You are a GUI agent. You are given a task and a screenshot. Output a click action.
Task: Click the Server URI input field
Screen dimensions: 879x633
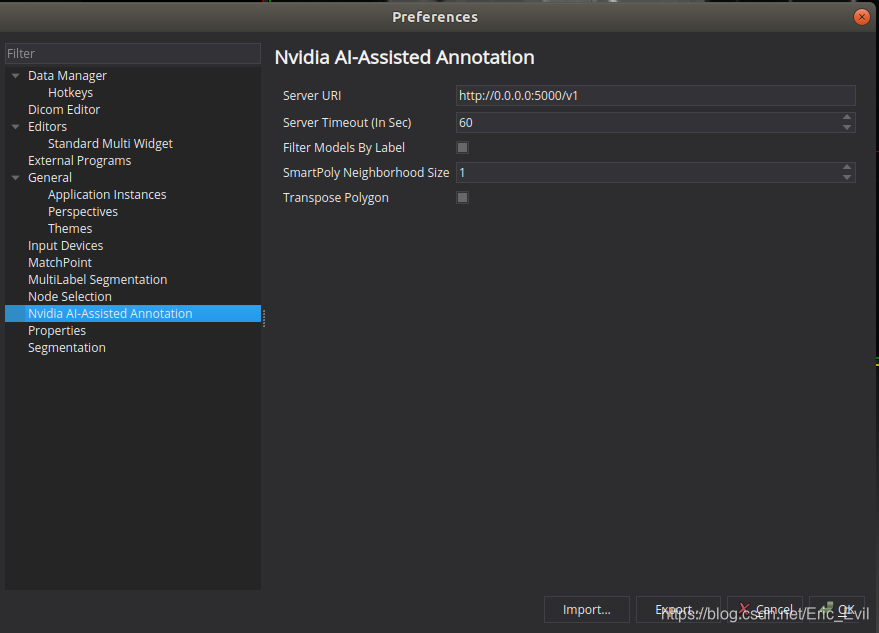coord(655,95)
